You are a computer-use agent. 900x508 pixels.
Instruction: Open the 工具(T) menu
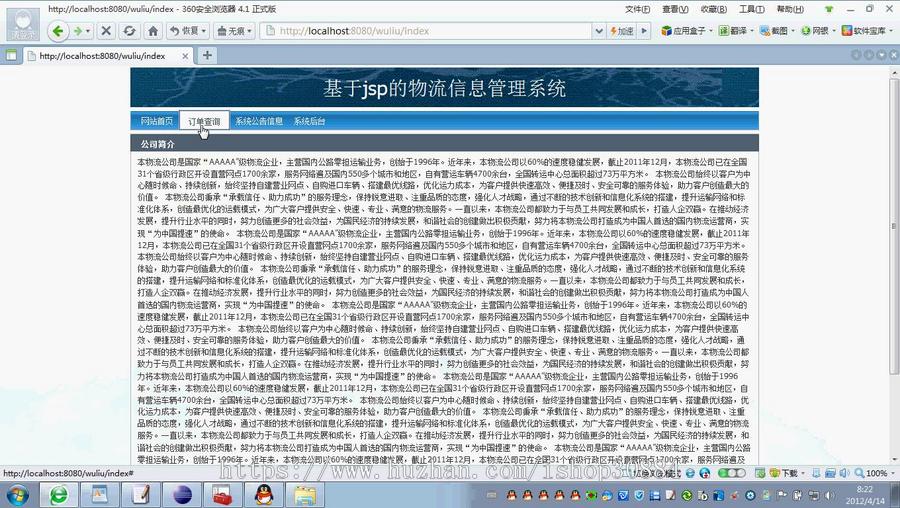(x=751, y=9)
